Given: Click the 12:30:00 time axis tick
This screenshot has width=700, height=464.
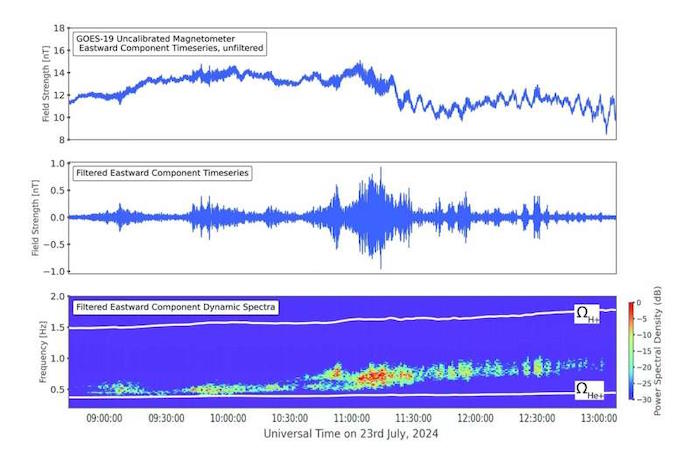Looking at the screenshot, I should tap(537, 418).
